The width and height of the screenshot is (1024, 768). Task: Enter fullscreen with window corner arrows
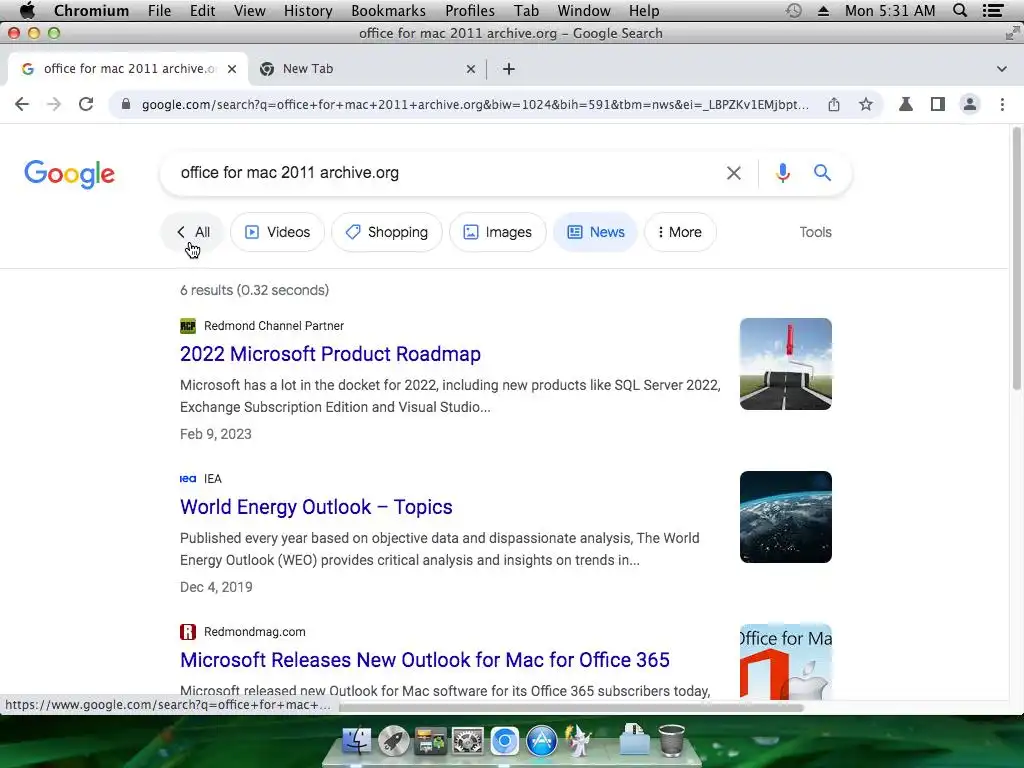coord(1012,33)
